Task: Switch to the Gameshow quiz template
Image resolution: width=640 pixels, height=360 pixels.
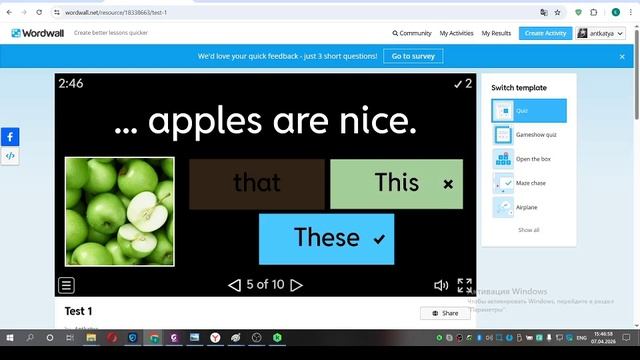Action: [x=529, y=135]
